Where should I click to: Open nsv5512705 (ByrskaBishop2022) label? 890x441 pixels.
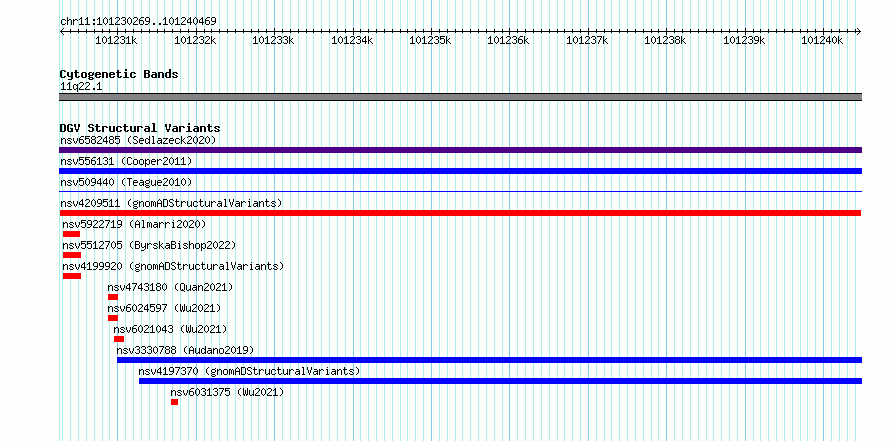pyautogui.click(x=149, y=245)
